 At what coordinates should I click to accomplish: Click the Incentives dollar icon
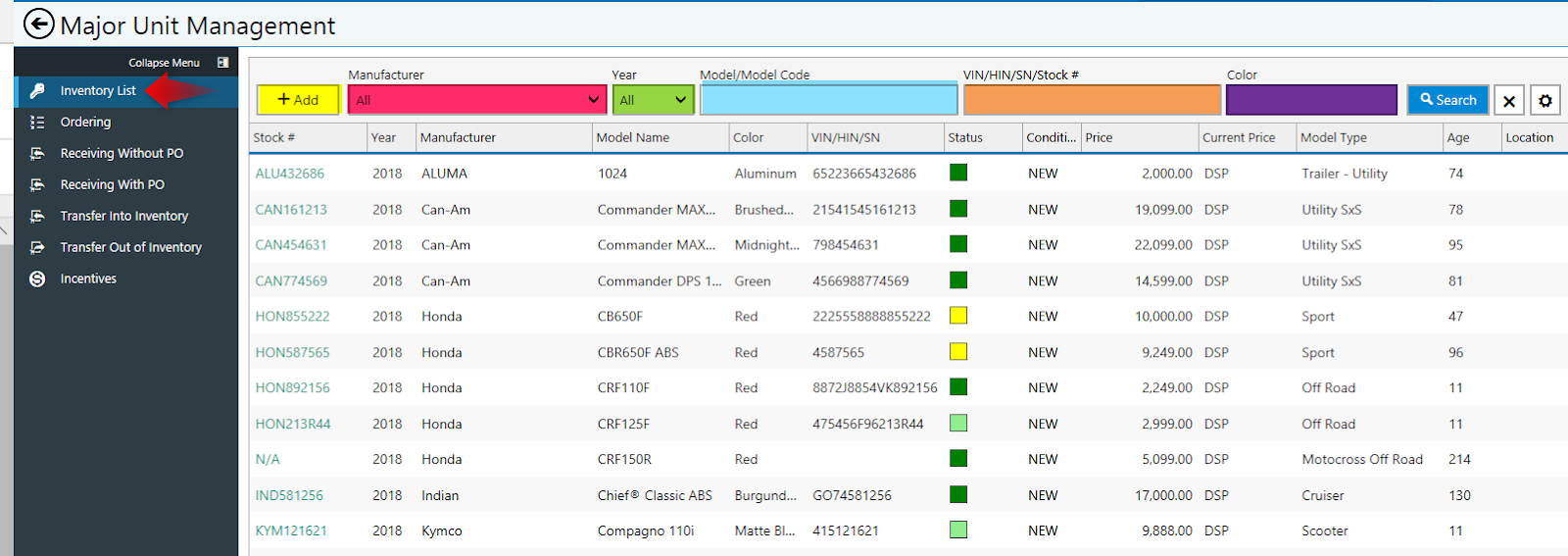pyautogui.click(x=37, y=278)
